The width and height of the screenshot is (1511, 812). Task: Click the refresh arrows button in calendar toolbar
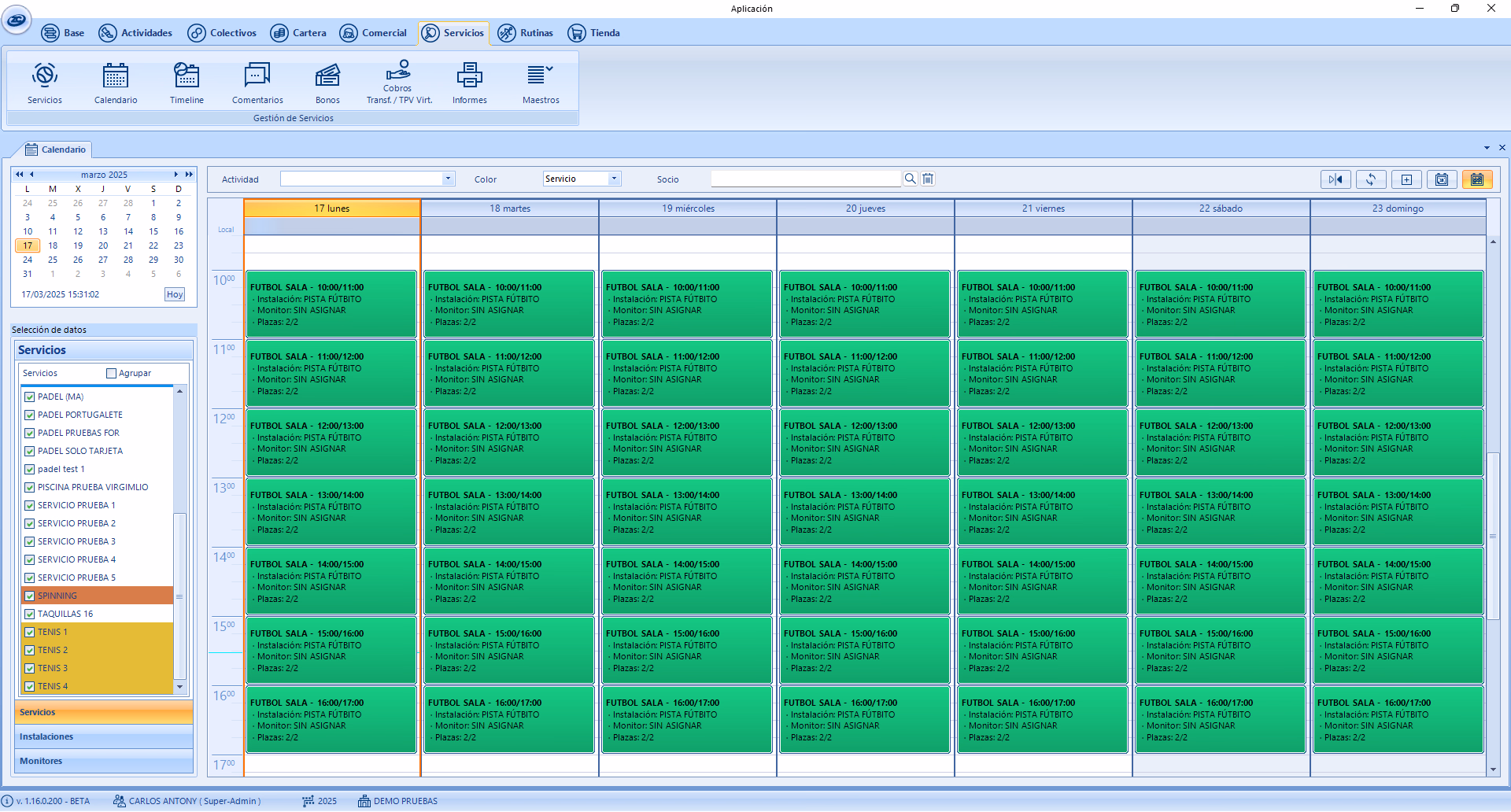[1370, 179]
